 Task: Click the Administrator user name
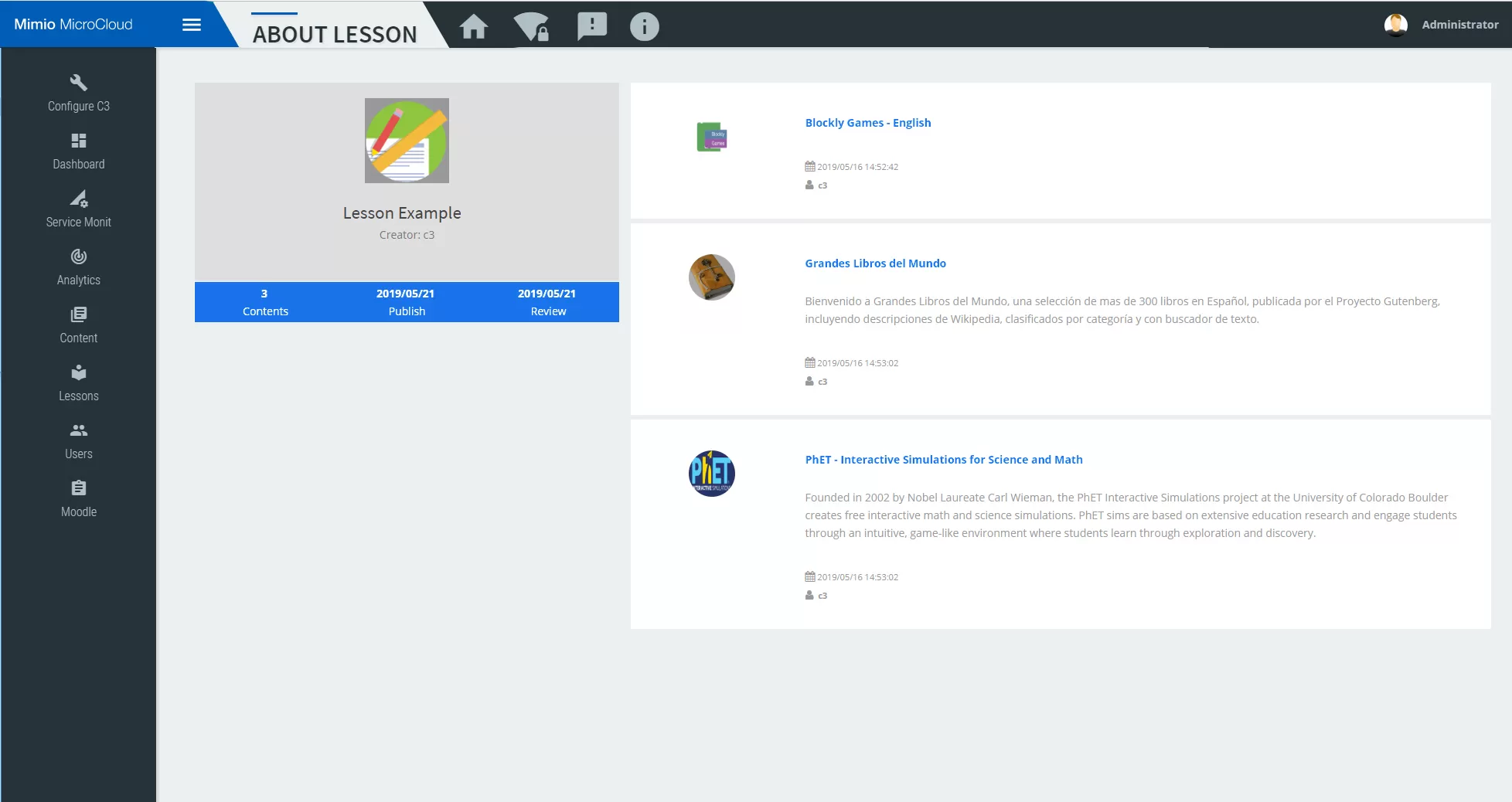[1460, 25]
